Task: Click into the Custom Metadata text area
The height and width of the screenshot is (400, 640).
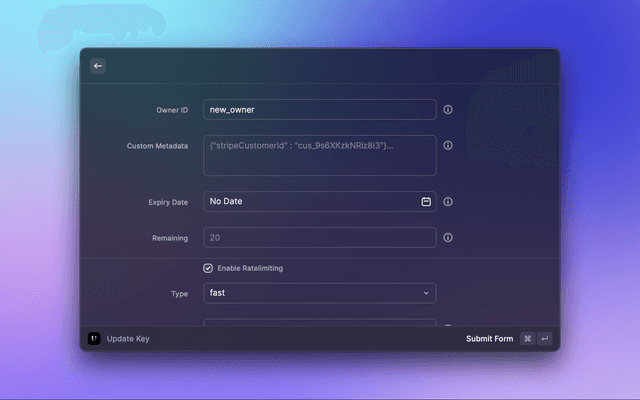Action: 319,155
